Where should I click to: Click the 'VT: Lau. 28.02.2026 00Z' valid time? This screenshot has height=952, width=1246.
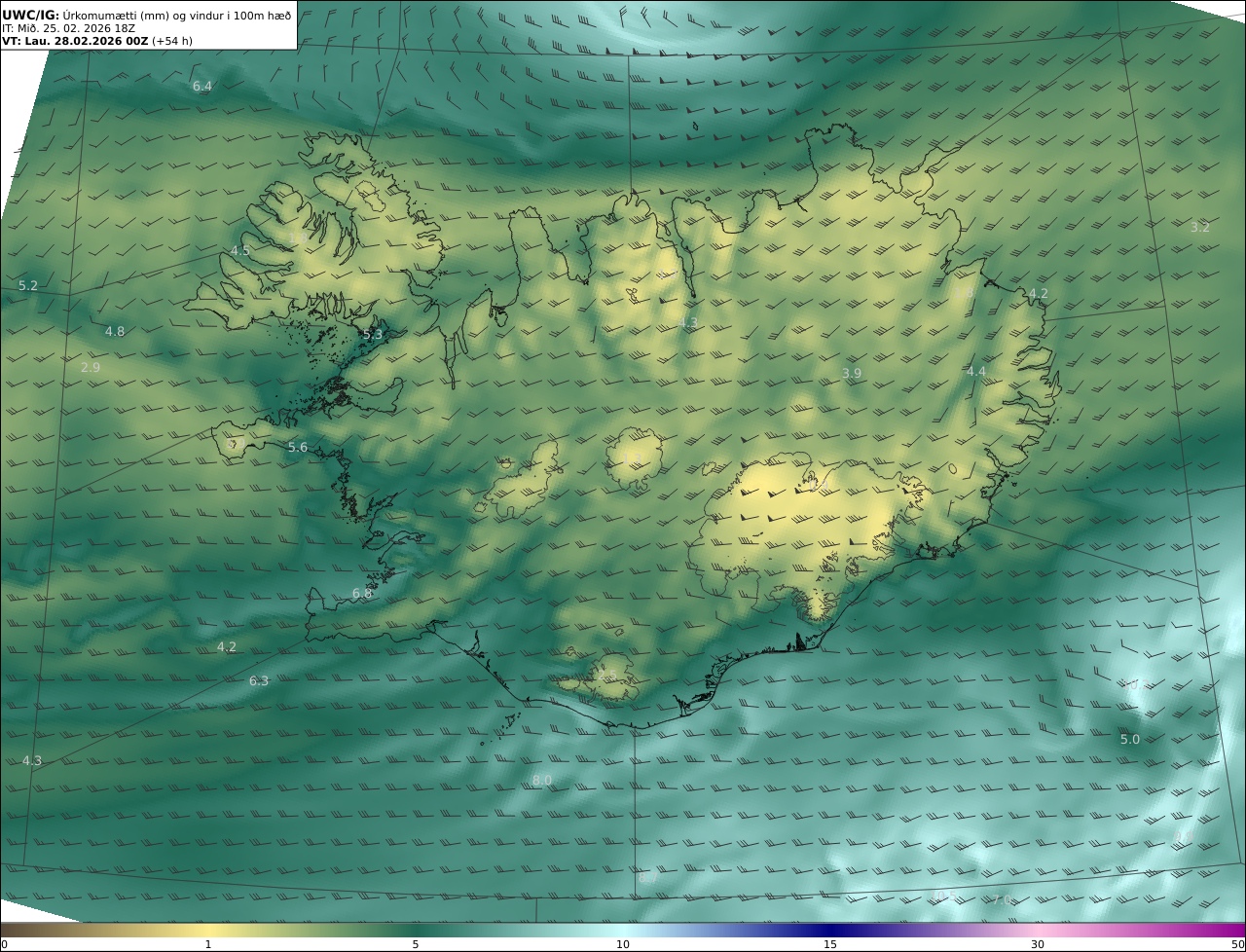pos(75,42)
